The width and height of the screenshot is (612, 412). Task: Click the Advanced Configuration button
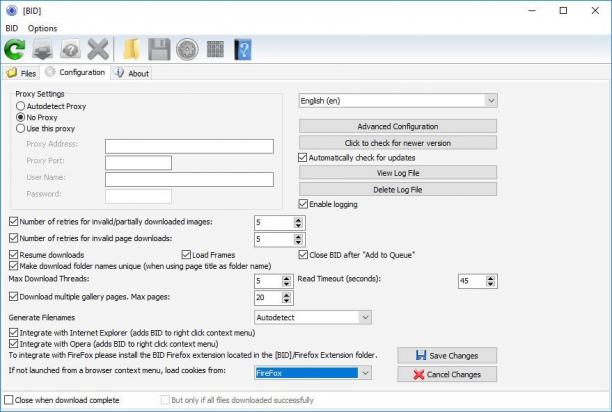[398, 126]
